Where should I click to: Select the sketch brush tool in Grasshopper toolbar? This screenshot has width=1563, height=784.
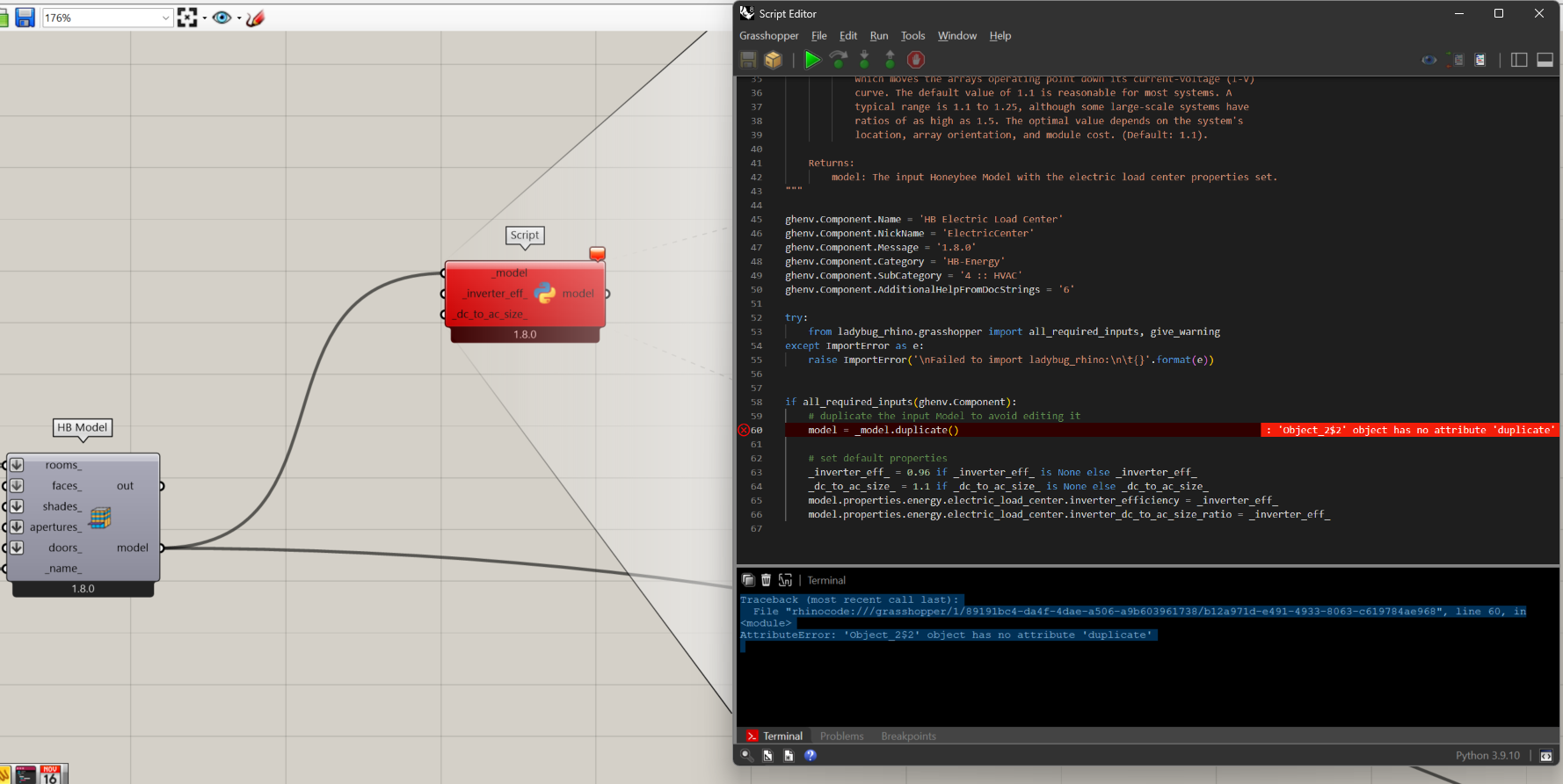tap(256, 18)
